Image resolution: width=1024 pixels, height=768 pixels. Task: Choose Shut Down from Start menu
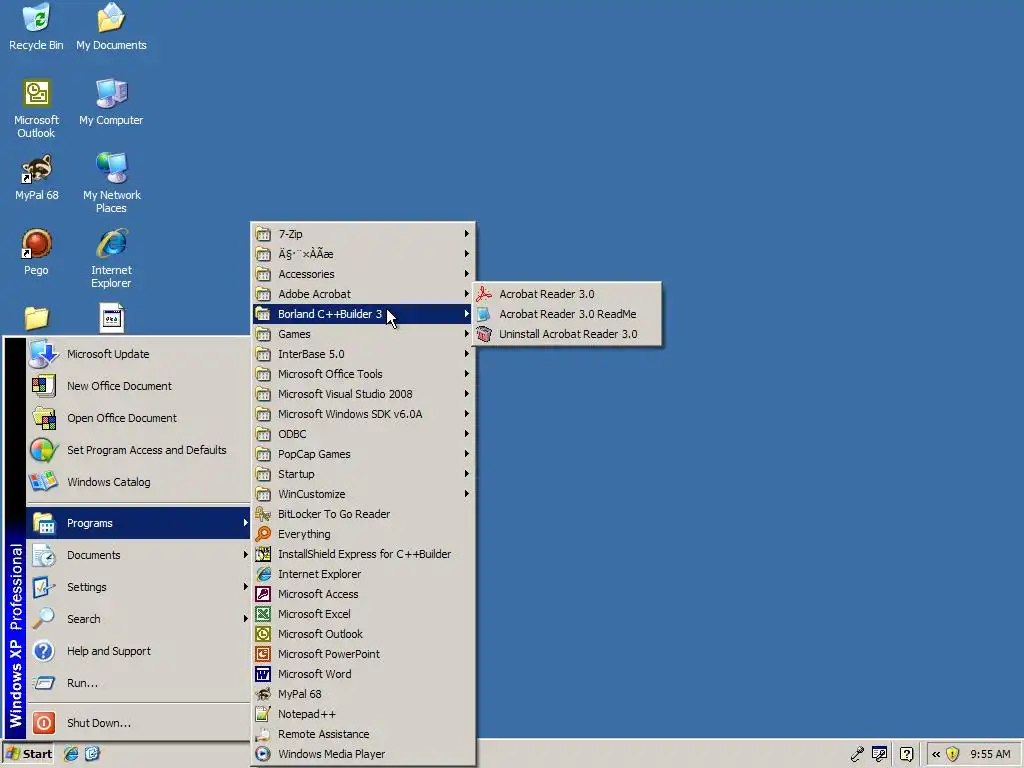click(138, 723)
